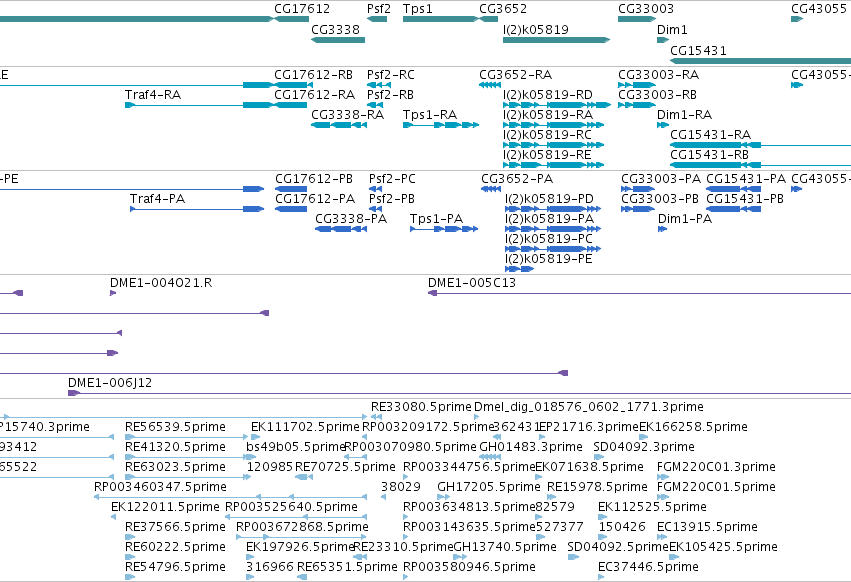Click protein CG17612-PB label
Screen dimensions: 851x582
coord(314,179)
